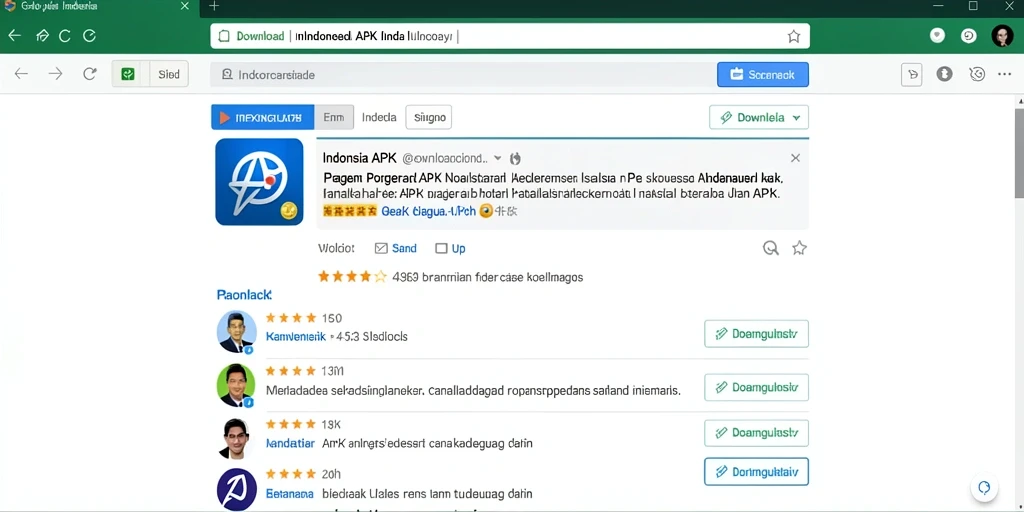Open the green-background reviewer avatar
This screenshot has width=1024, height=512.
236,384
